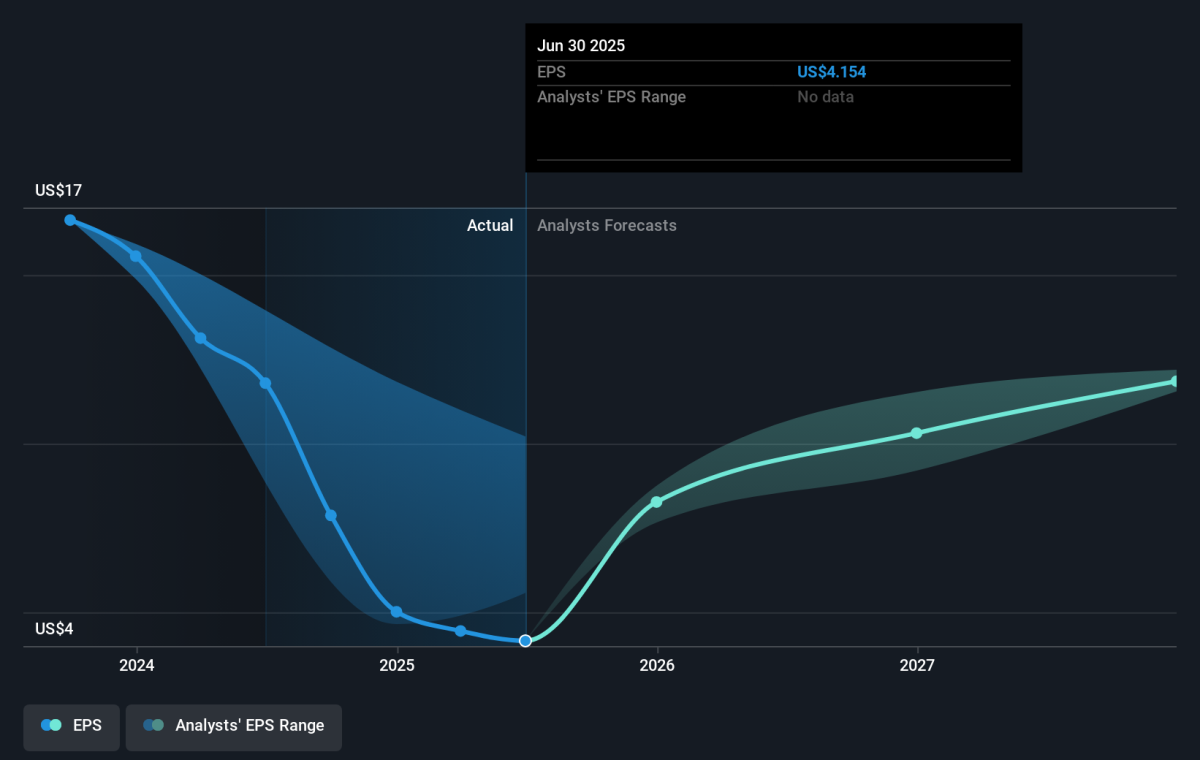The width and height of the screenshot is (1200, 760).
Task: Click the forecast data point at 2027
Action: [x=916, y=433]
